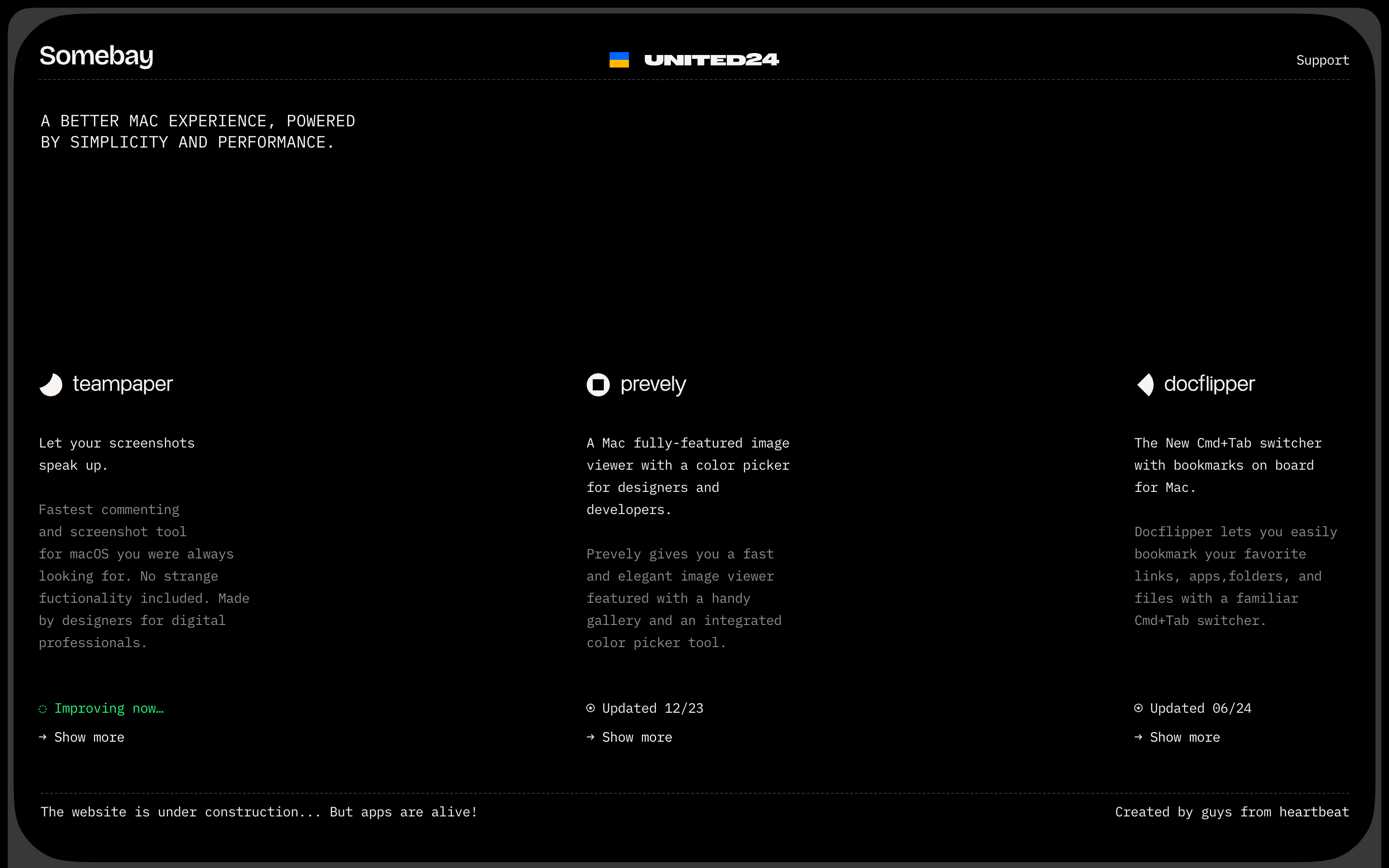
Task: Click the 'Improving now…' status text
Action: [109, 708]
